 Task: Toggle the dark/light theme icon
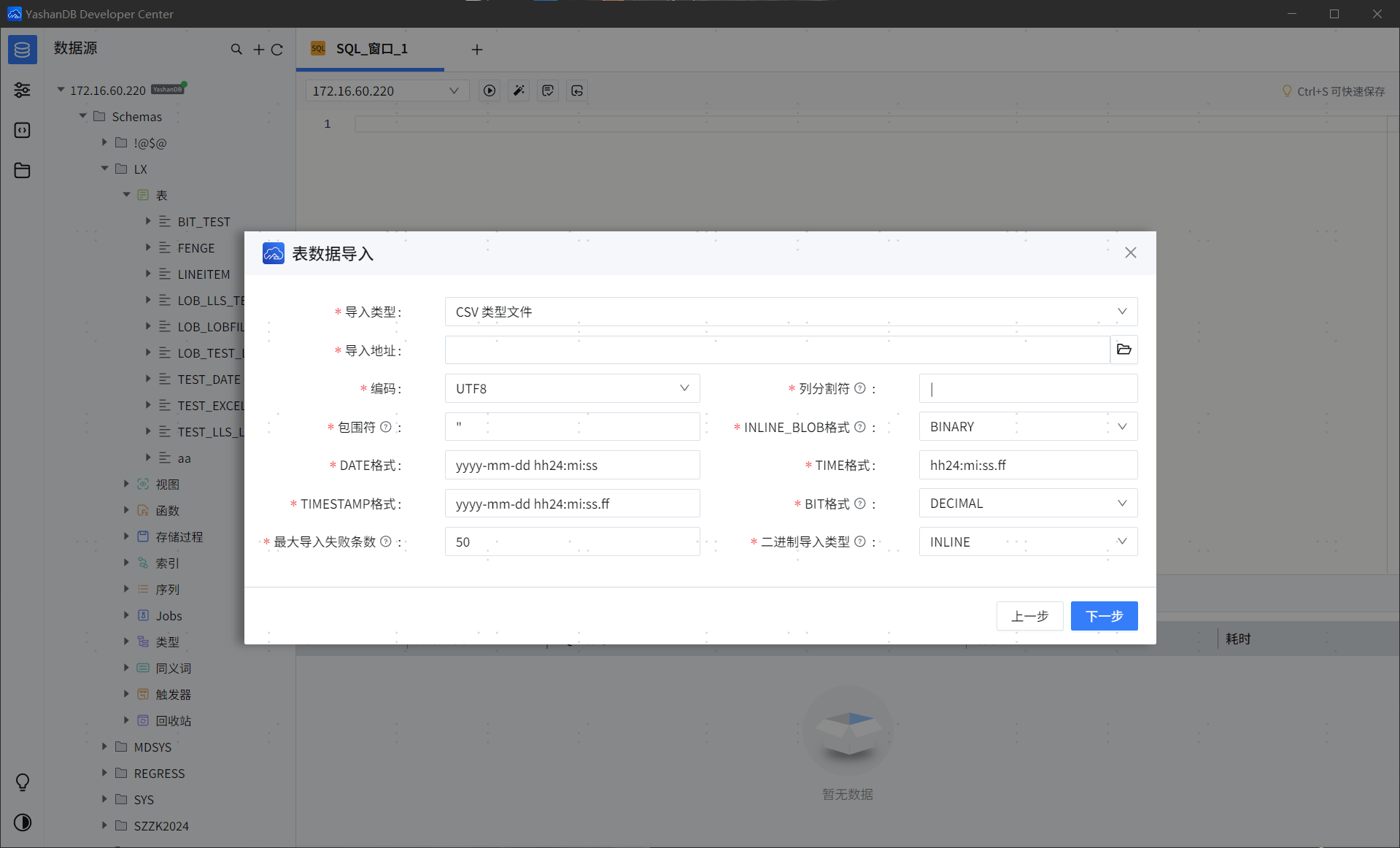tap(22, 822)
